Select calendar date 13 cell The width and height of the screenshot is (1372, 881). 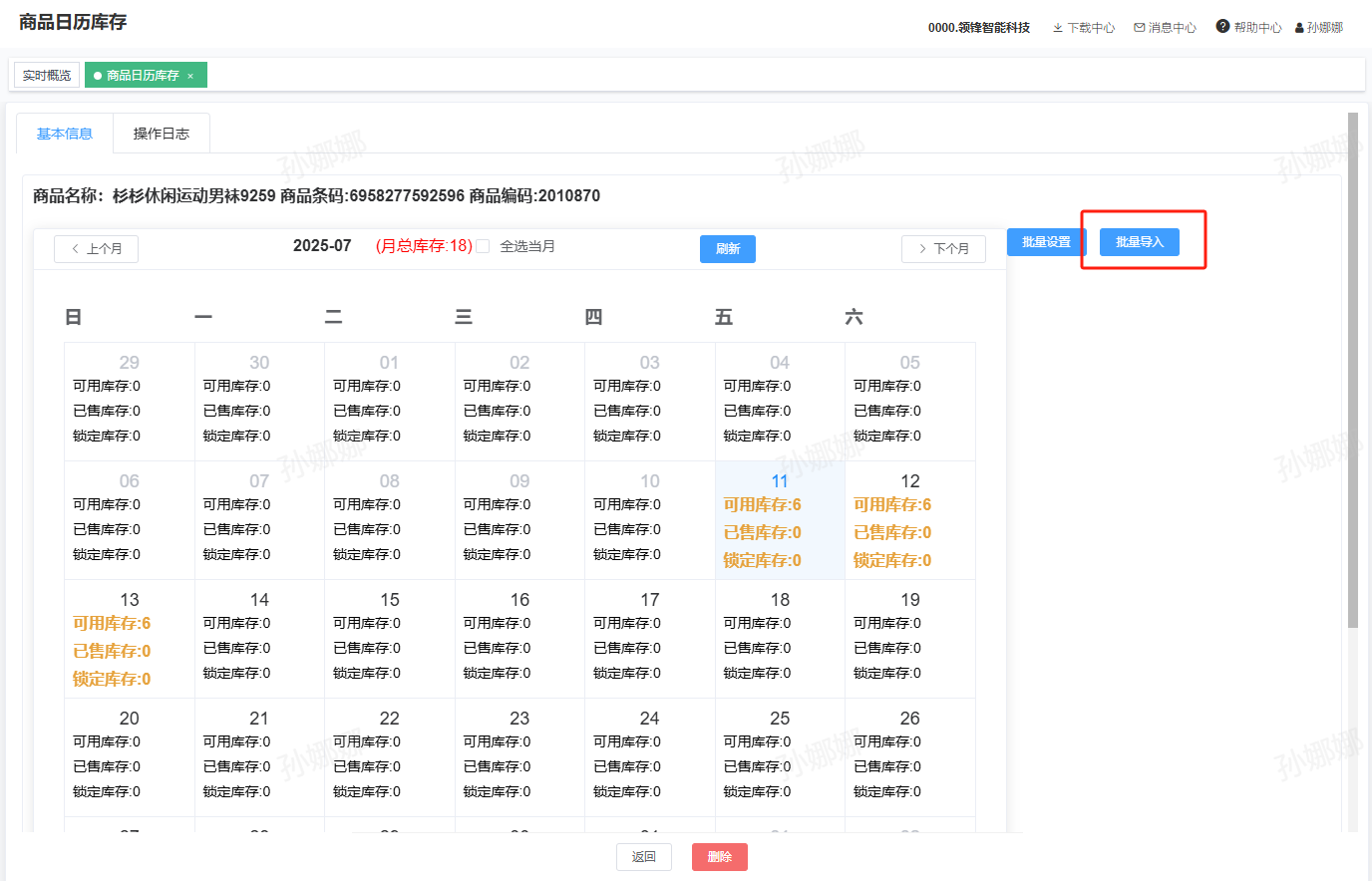click(130, 639)
